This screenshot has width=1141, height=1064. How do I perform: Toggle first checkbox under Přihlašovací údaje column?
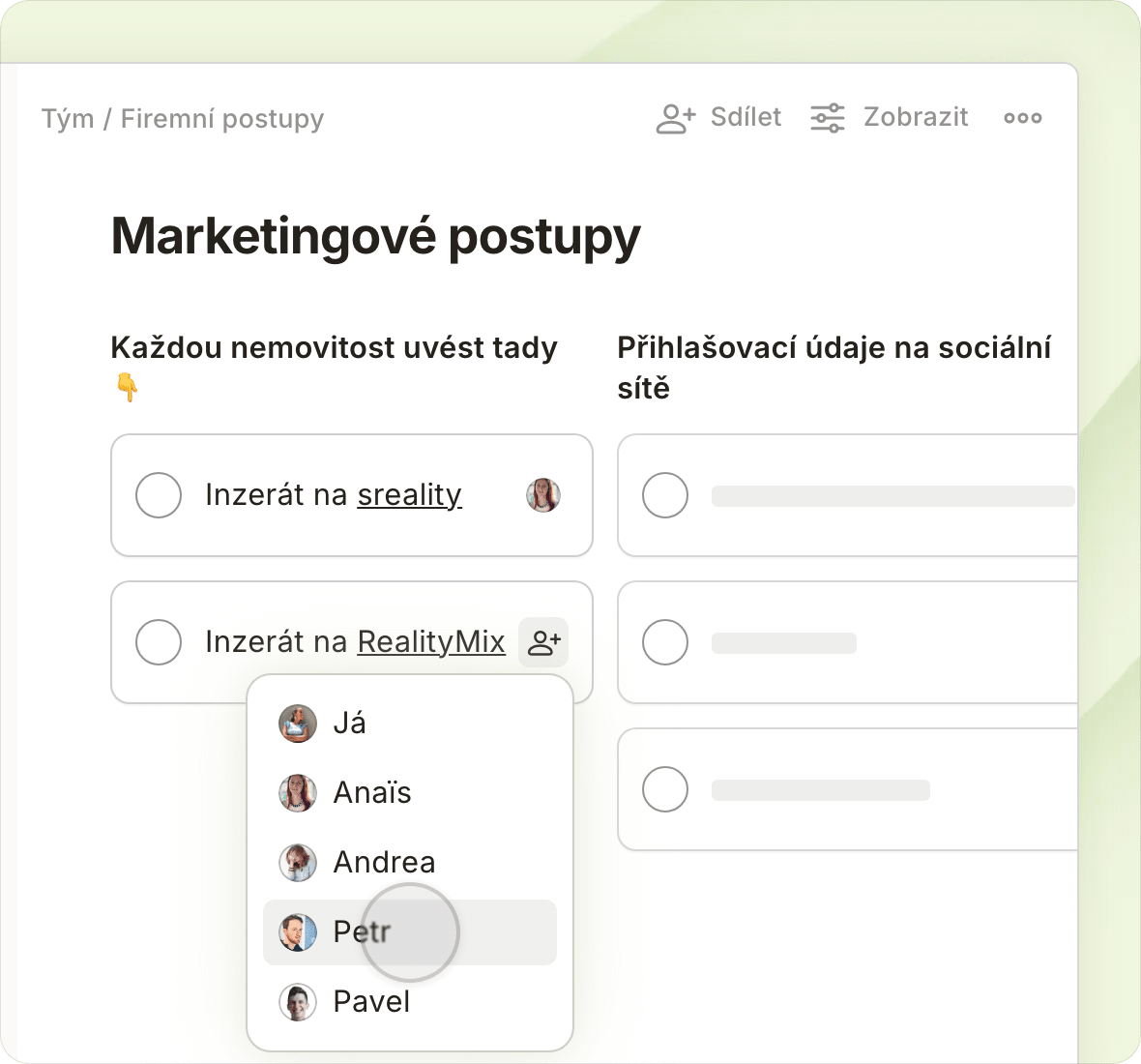coord(665,495)
